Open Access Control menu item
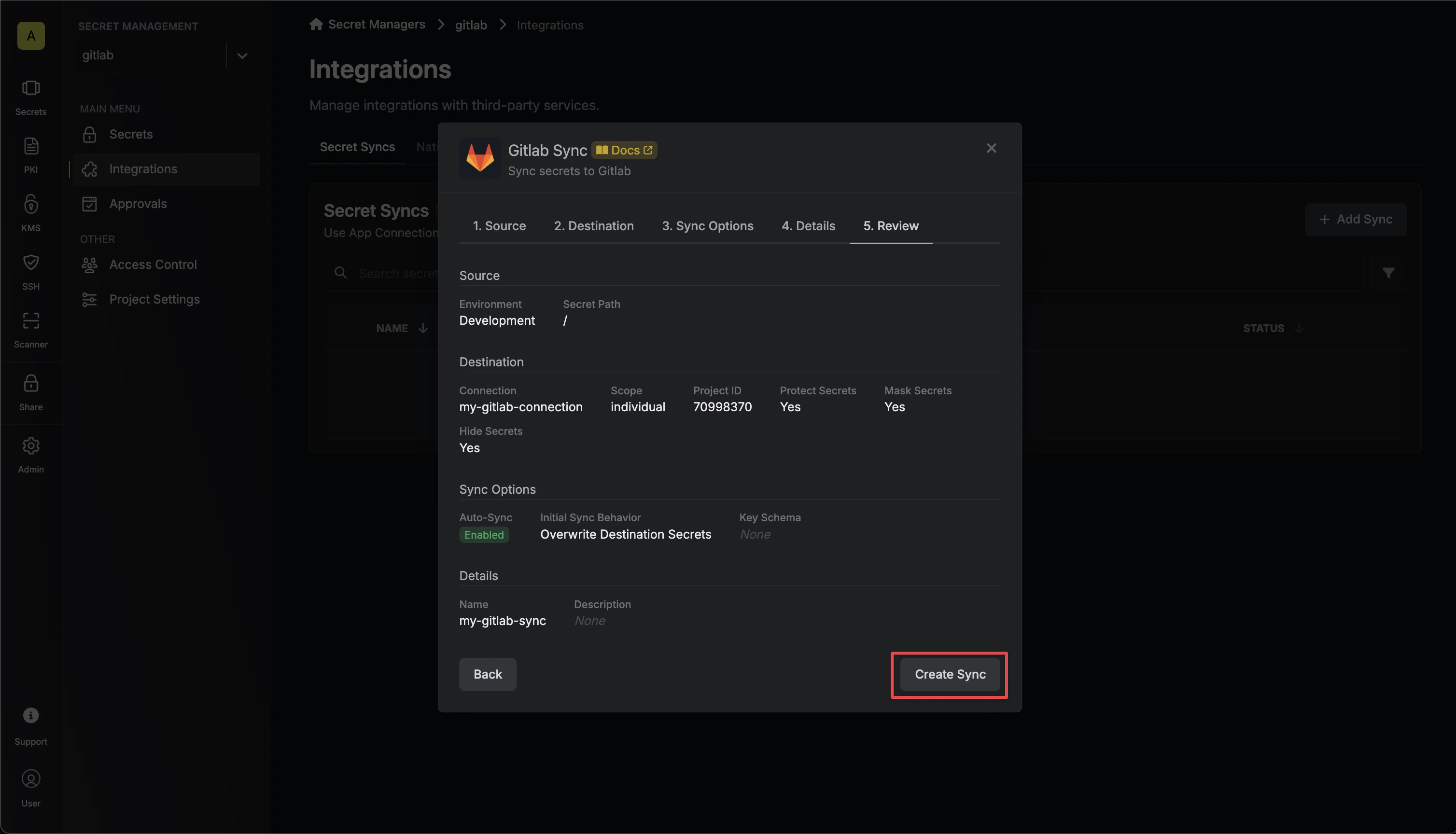This screenshot has height=834, width=1456. coord(166,264)
